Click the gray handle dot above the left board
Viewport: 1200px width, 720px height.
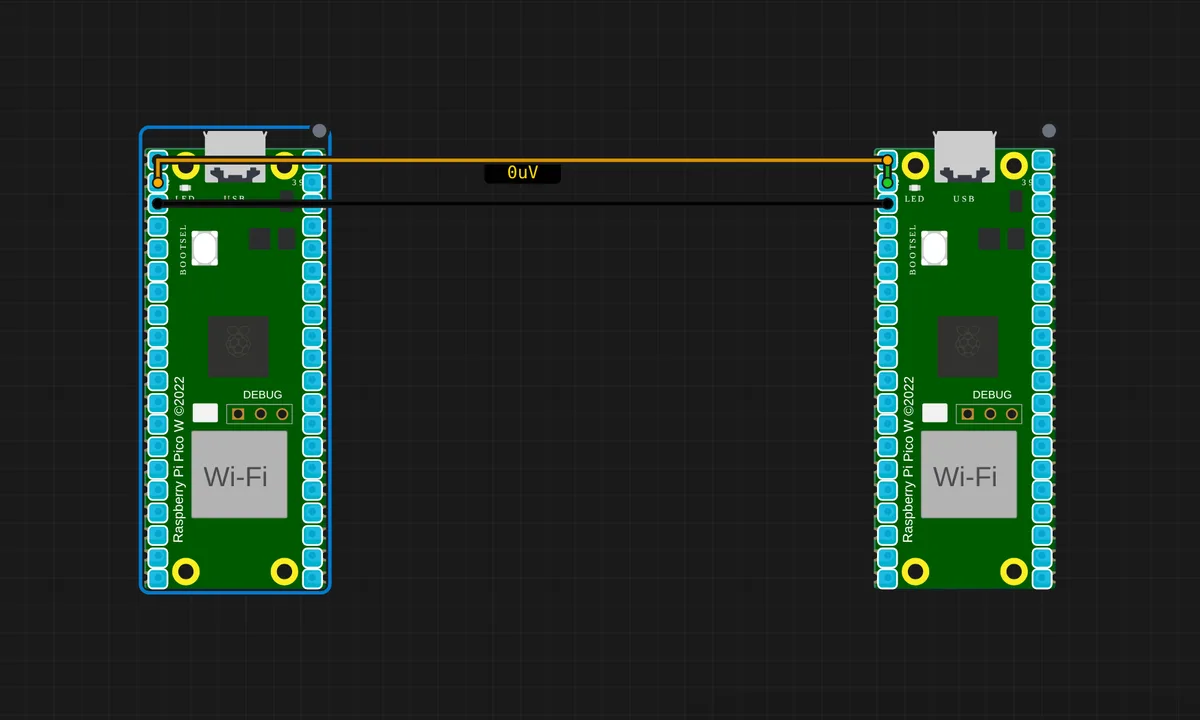(319, 130)
